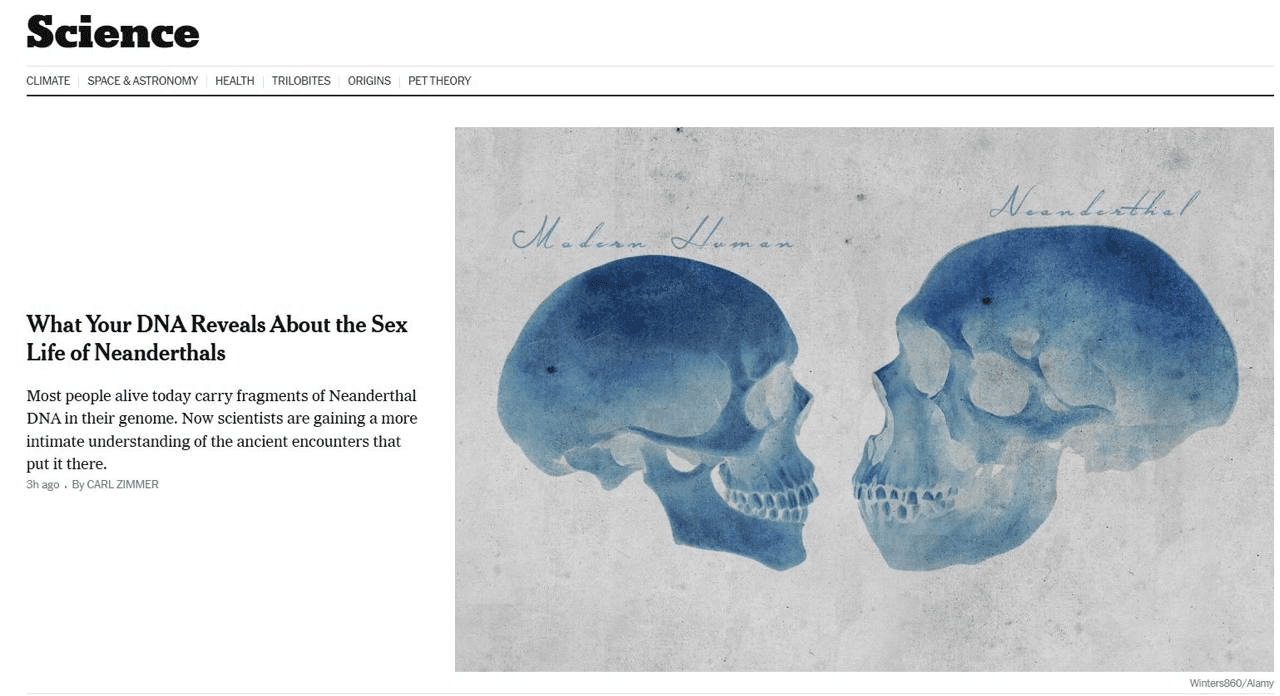Click the Carl Zimmer byline
This screenshot has width=1280, height=696.
(x=115, y=485)
